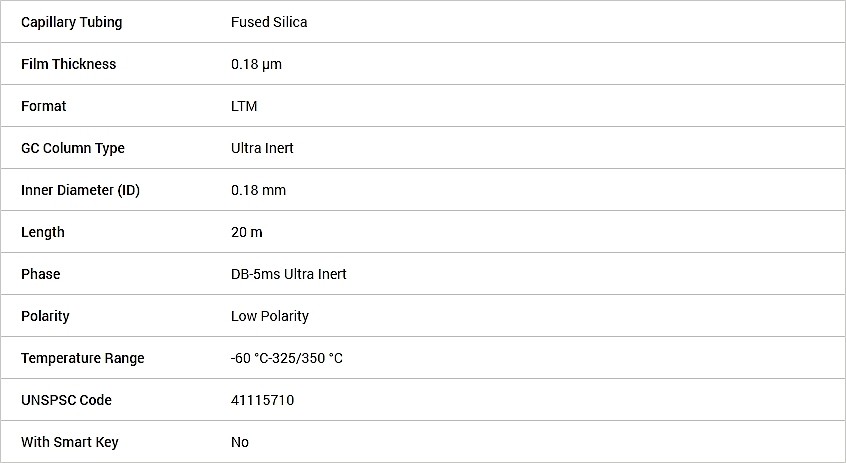The image size is (846, 463).
Task: Click the LTM format value
Action: click(x=244, y=106)
